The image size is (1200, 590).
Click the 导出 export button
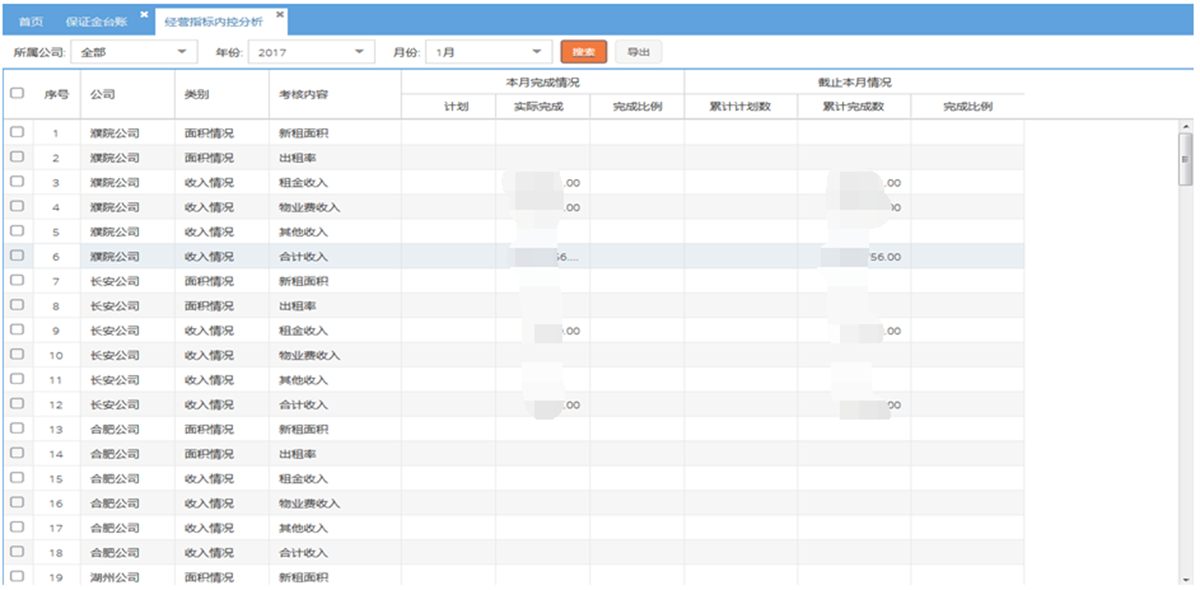[x=638, y=52]
